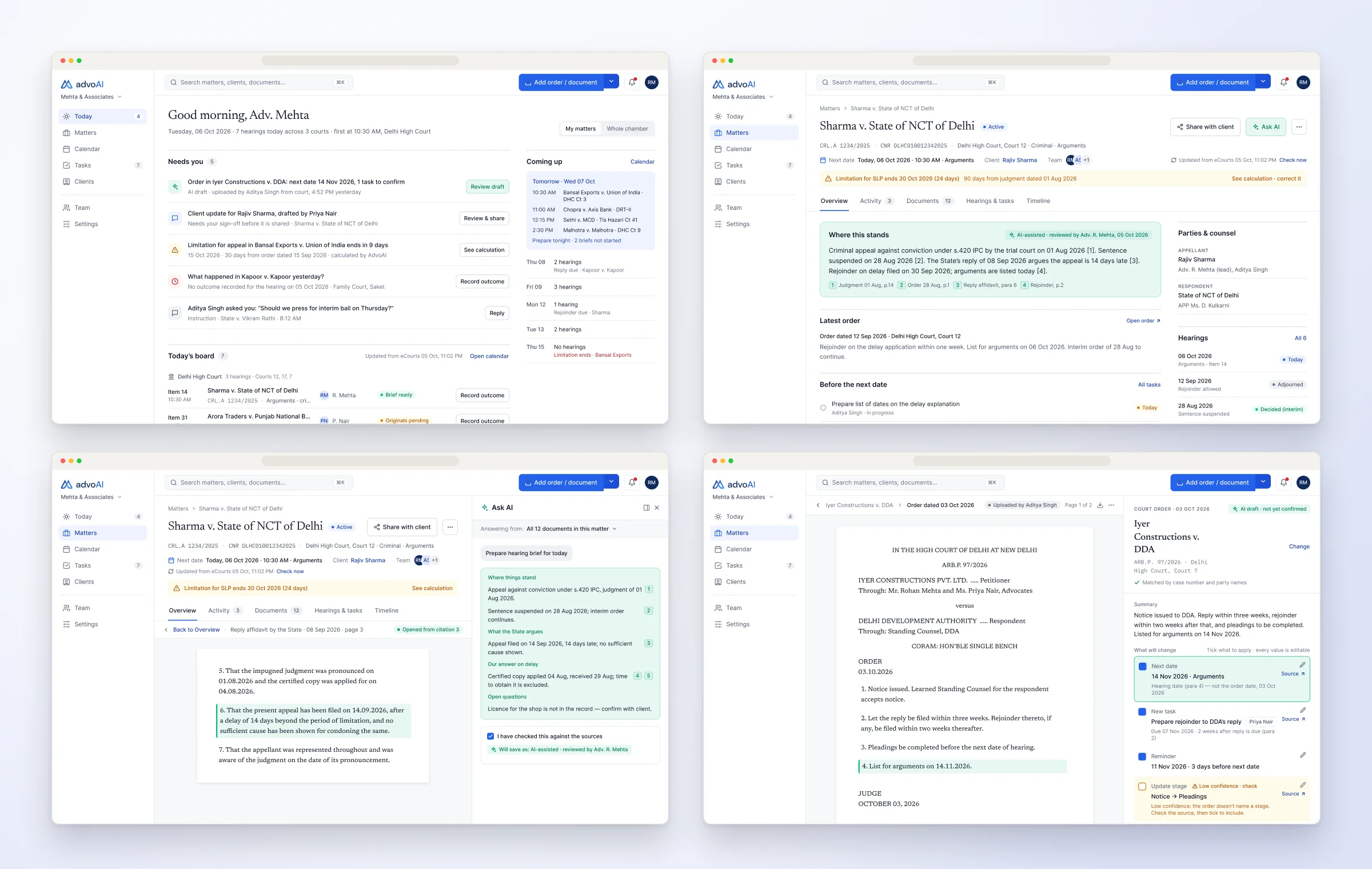Open Add order dropdown arrow in Today window
Viewport: 1372px width, 869px height.
pos(611,82)
